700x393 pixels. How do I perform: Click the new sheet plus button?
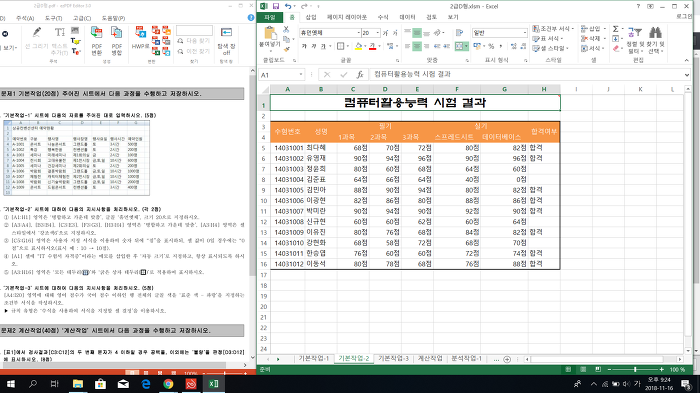pos(507,359)
